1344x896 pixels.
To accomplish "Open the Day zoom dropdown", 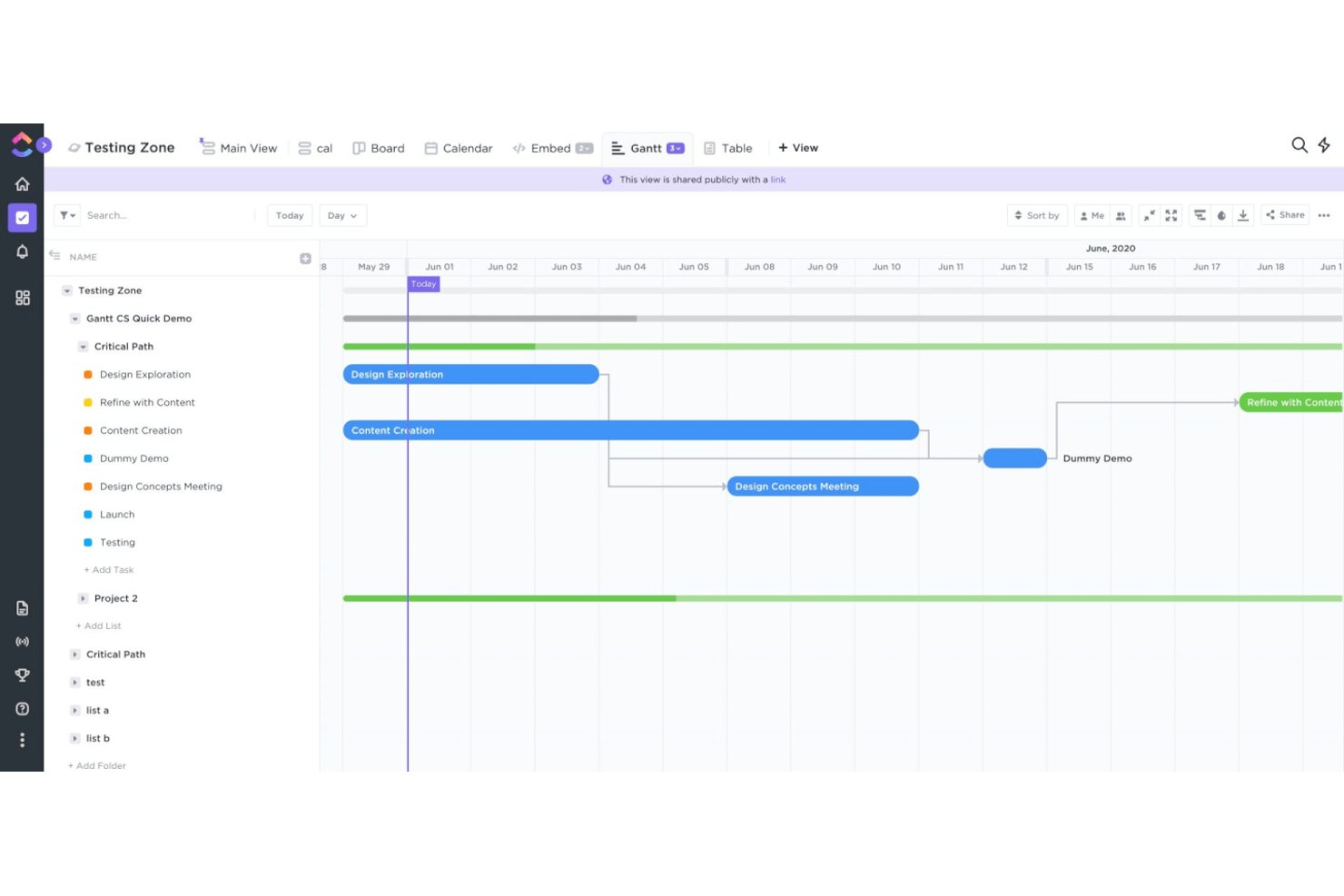I will pyautogui.click(x=342, y=216).
